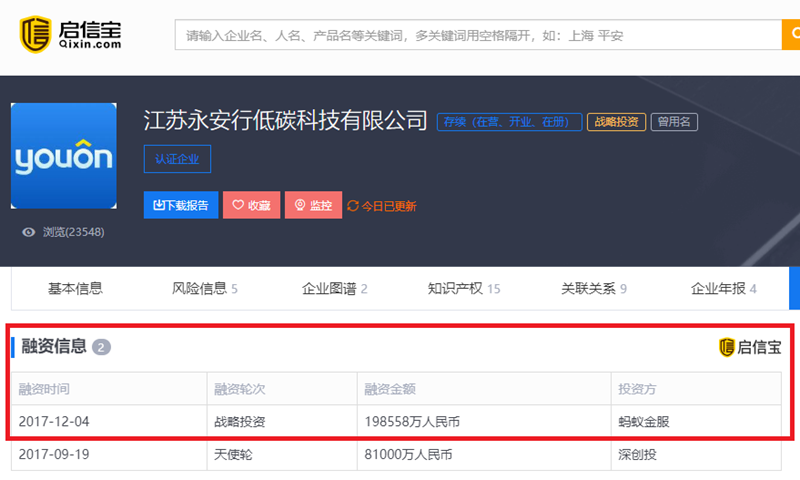Open the 风险信息 tab
The image size is (800, 480).
tap(205, 289)
